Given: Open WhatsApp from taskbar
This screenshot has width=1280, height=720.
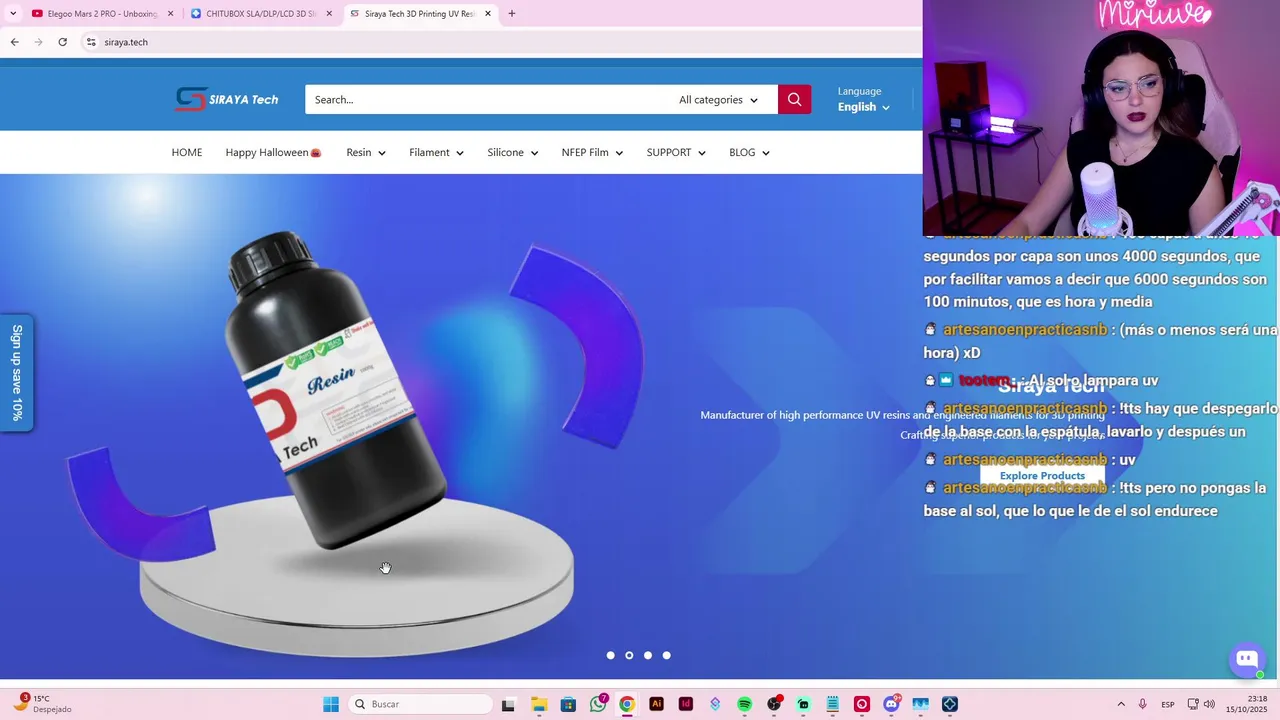Looking at the screenshot, I should [x=598, y=704].
